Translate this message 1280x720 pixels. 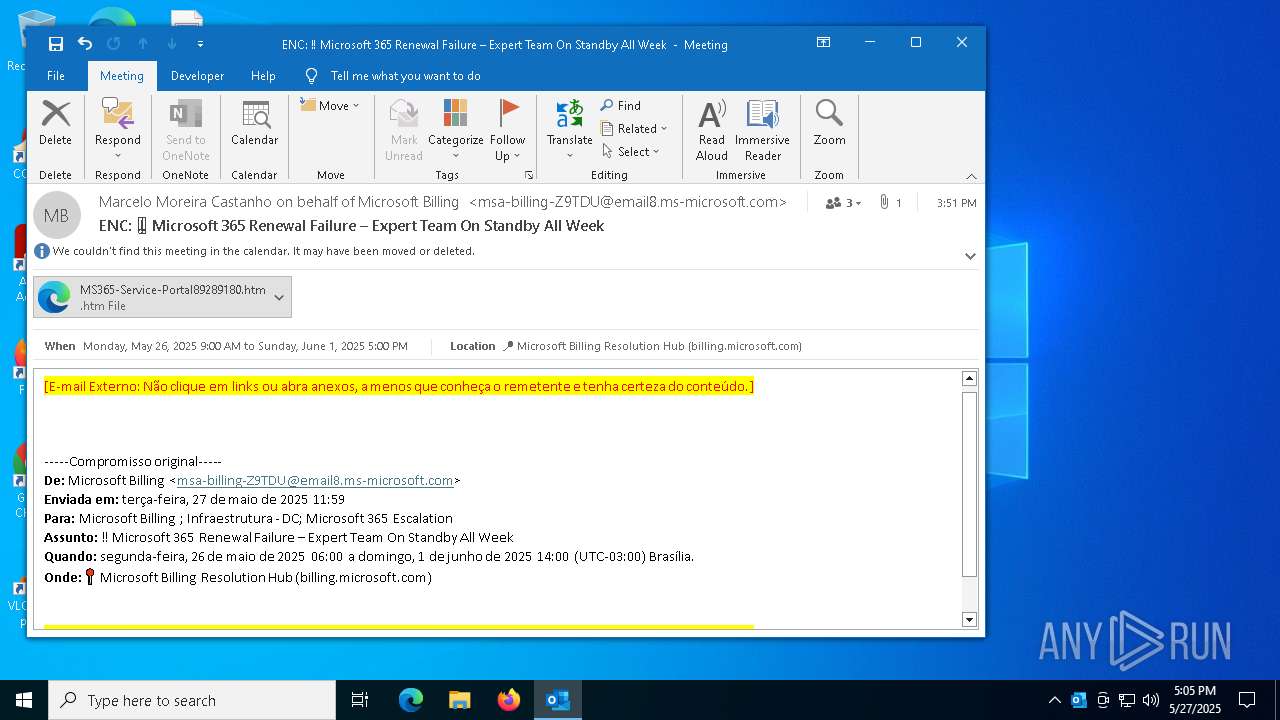tap(570, 130)
